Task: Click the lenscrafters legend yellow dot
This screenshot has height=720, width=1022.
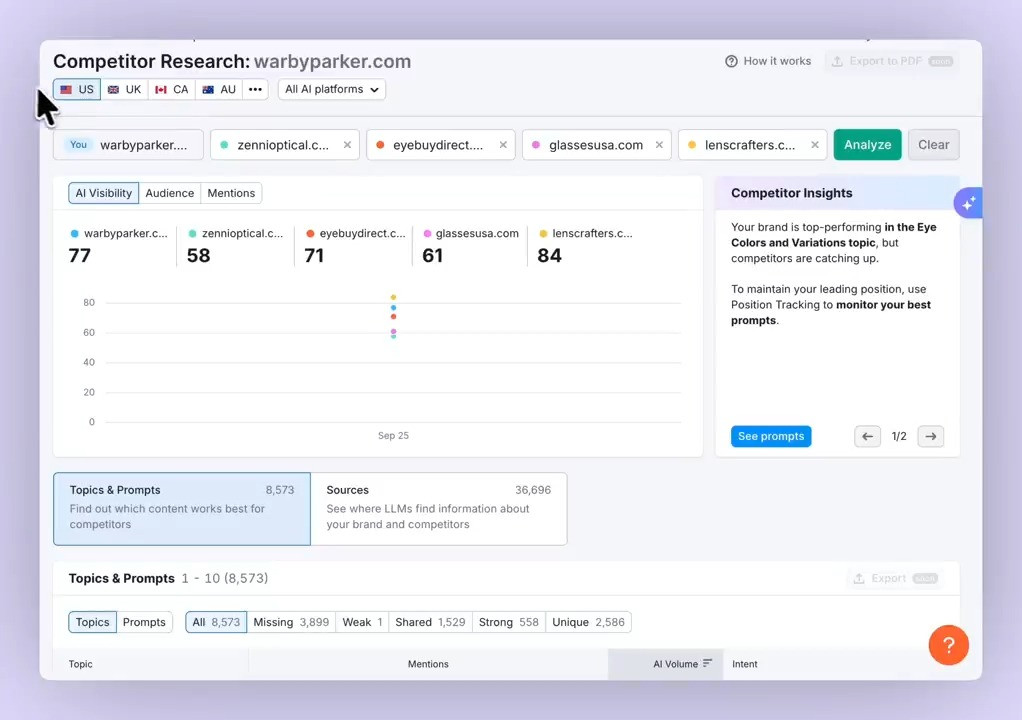Action: (x=543, y=233)
